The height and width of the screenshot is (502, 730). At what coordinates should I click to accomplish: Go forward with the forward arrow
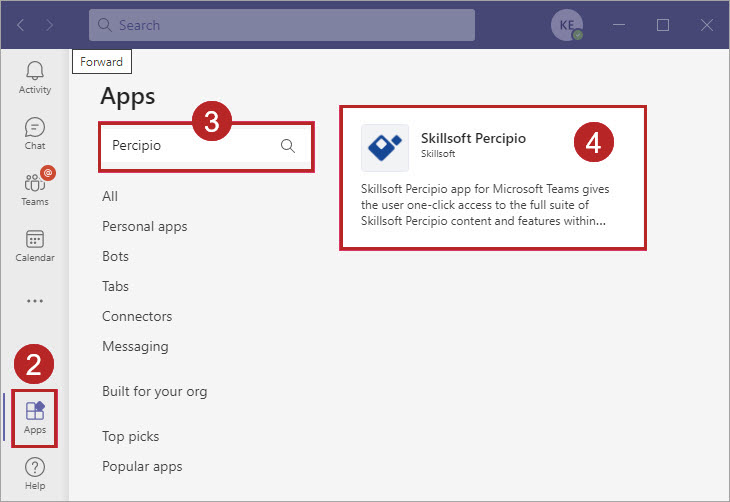49,25
